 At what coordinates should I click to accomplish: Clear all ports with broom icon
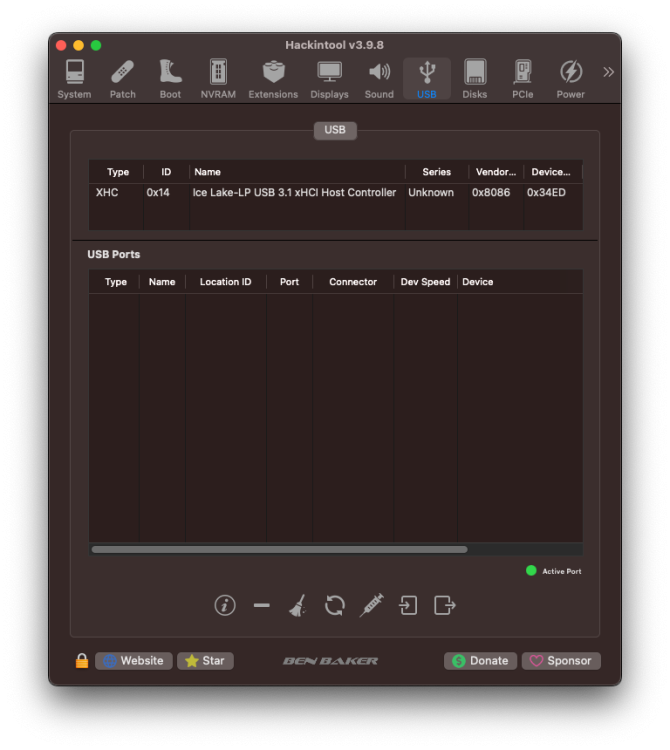click(x=297, y=605)
